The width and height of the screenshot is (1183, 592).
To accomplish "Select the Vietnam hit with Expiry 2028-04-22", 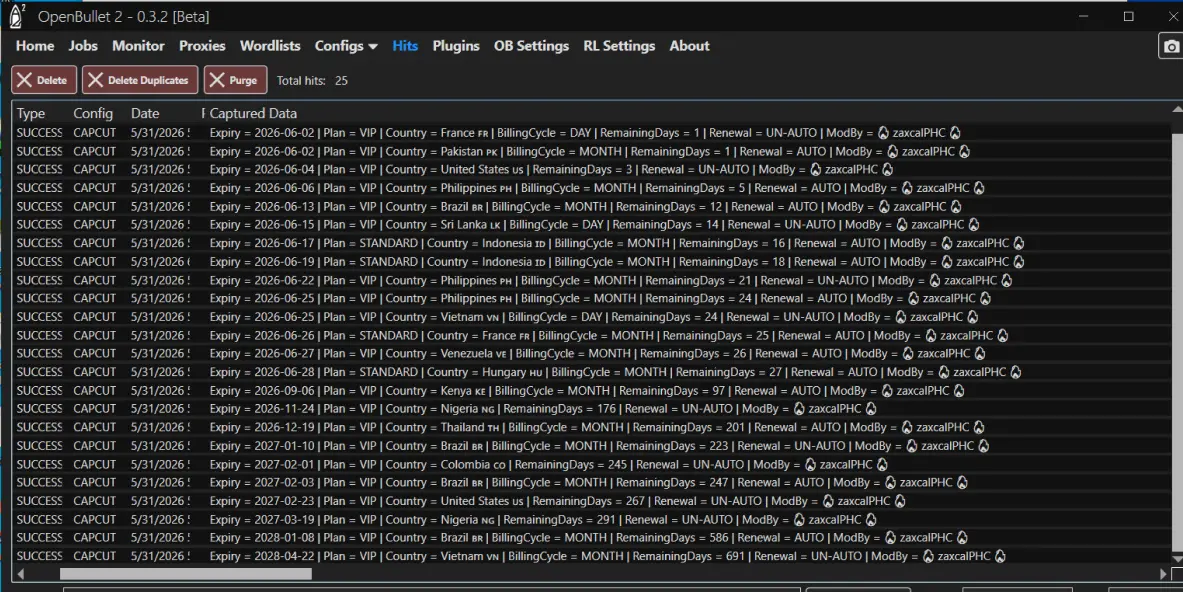I will (x=591, y=556).
